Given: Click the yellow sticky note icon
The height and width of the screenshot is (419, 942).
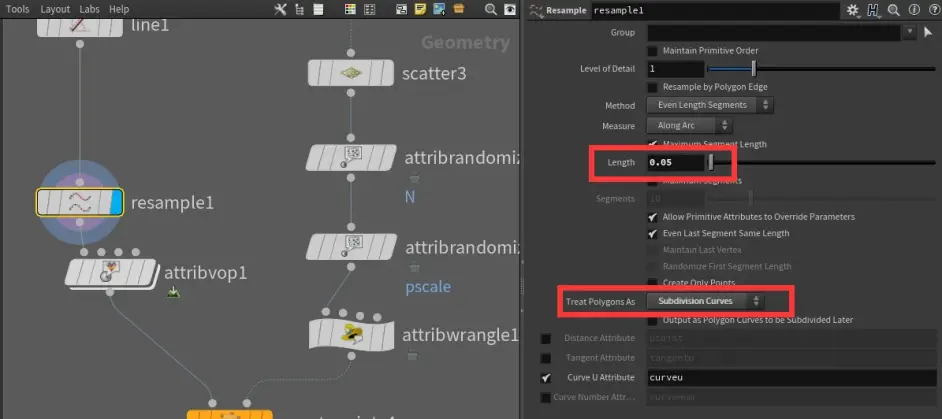Looking at the screenshot, I should [x=421, y=10].
